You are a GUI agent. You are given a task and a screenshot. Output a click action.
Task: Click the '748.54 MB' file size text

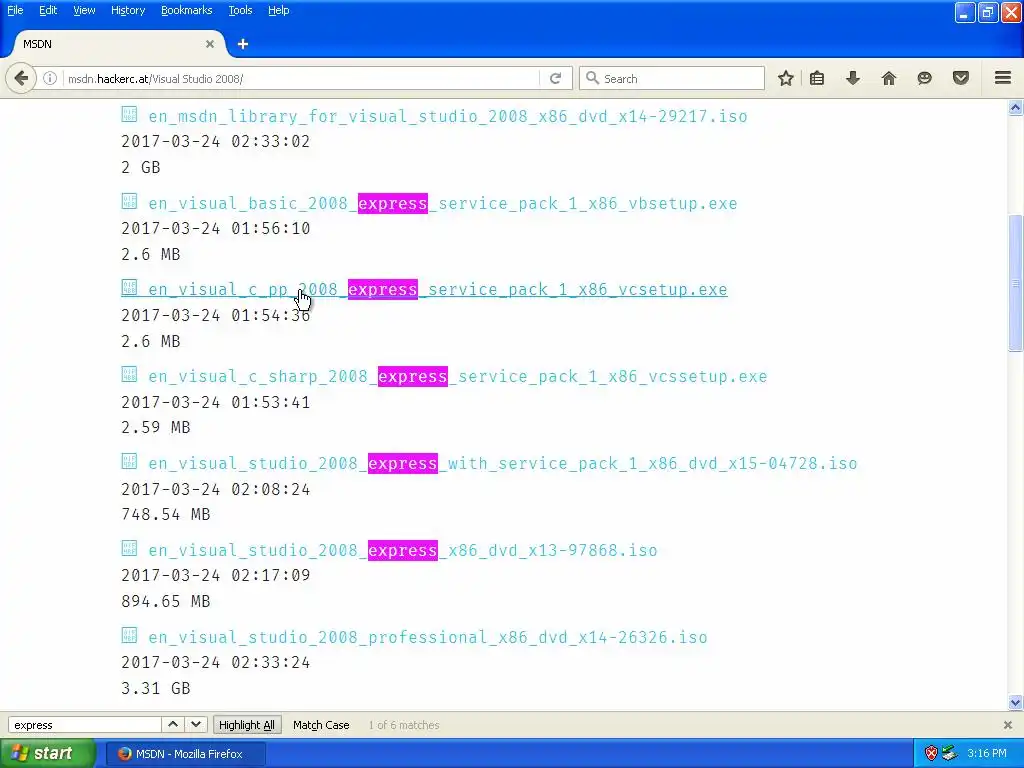click(166, 515)
